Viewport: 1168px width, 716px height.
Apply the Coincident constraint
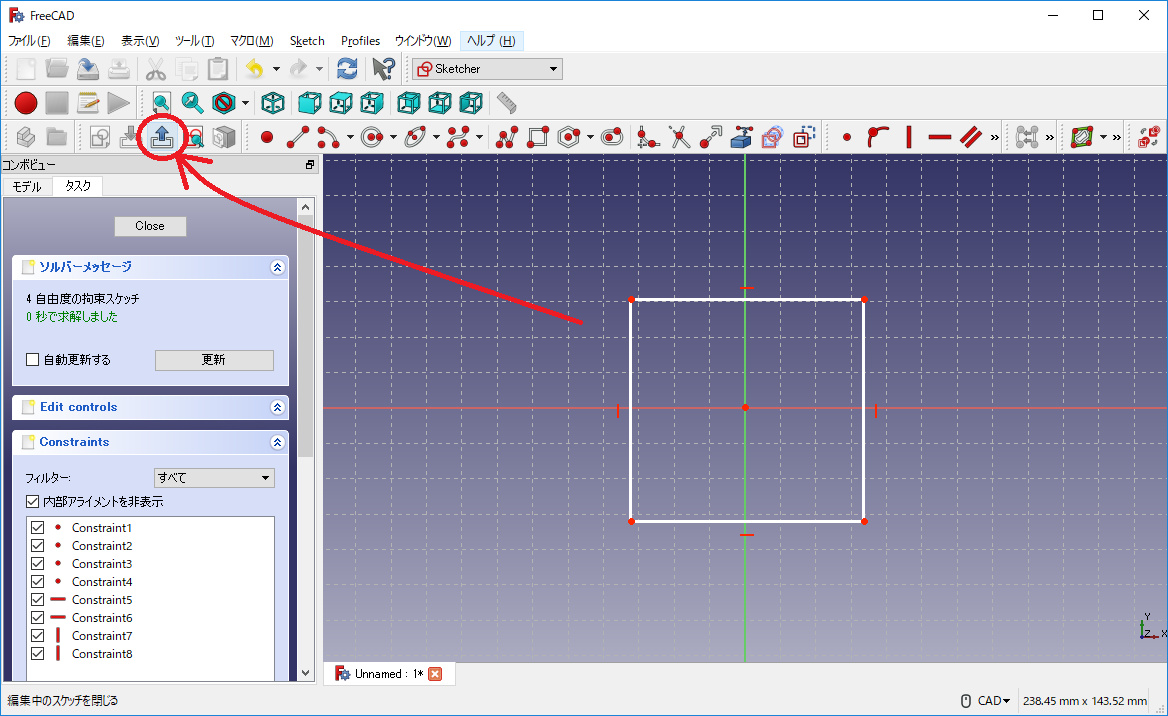pyautogui.click(x=847, y=137)
